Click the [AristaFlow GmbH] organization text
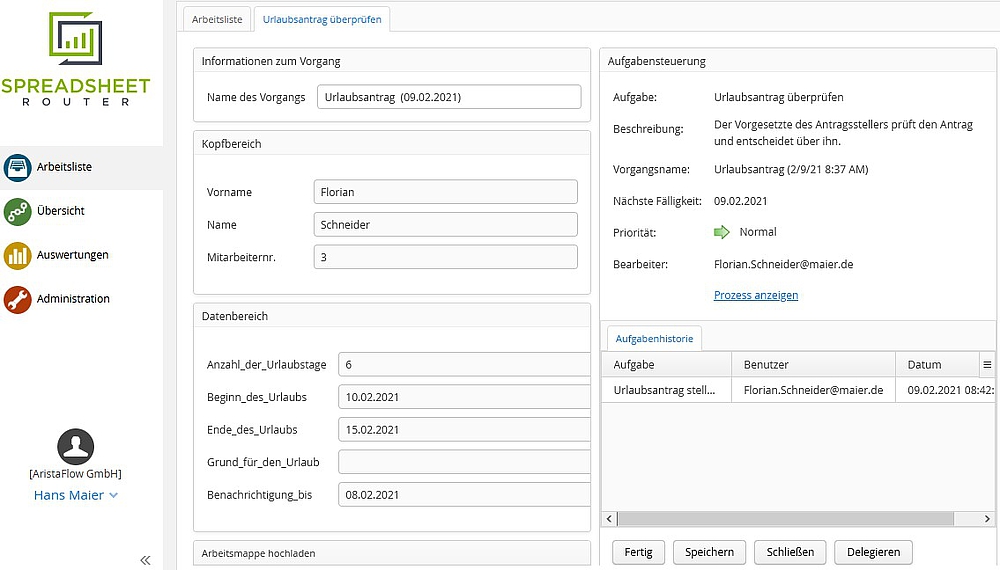The image size is (1000, 570). pyautogui.click(x=75, y=474)
